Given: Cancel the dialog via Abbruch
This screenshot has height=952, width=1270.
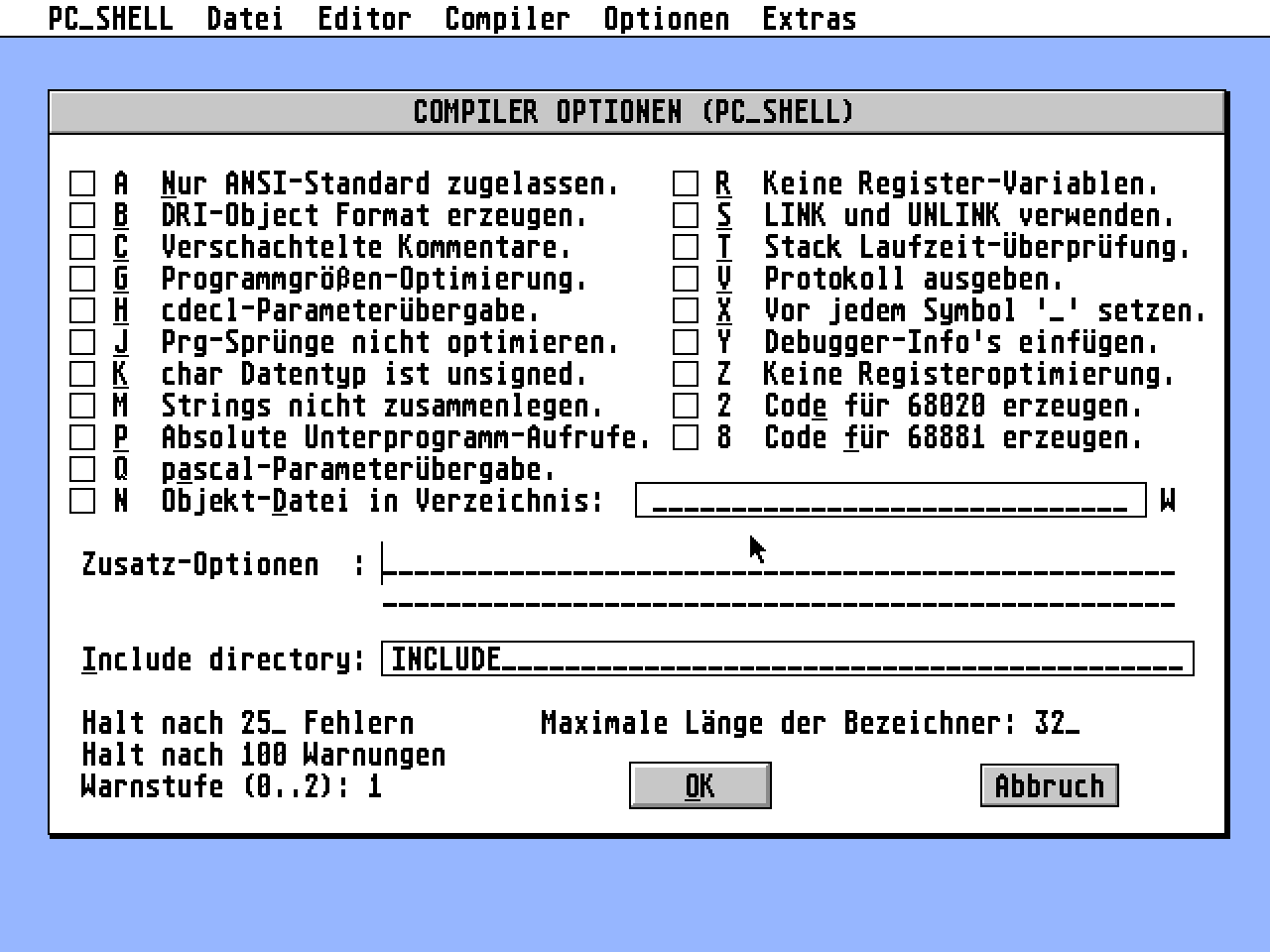Looking at the screenshot, I should (x=1049, y=785).
